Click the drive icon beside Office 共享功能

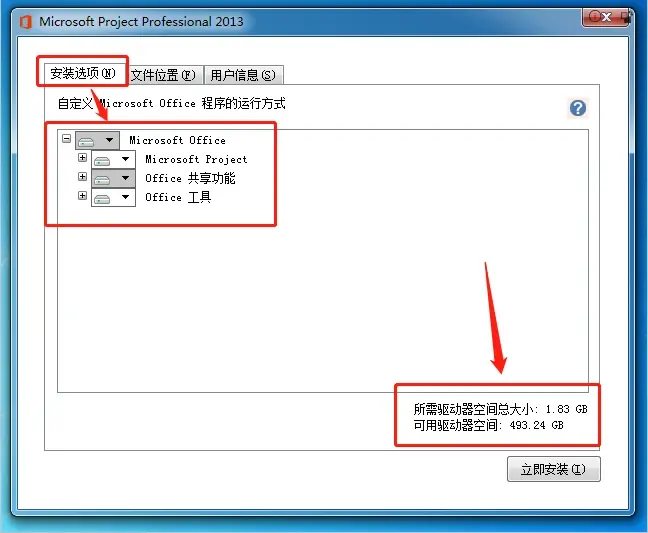[102, 180]
